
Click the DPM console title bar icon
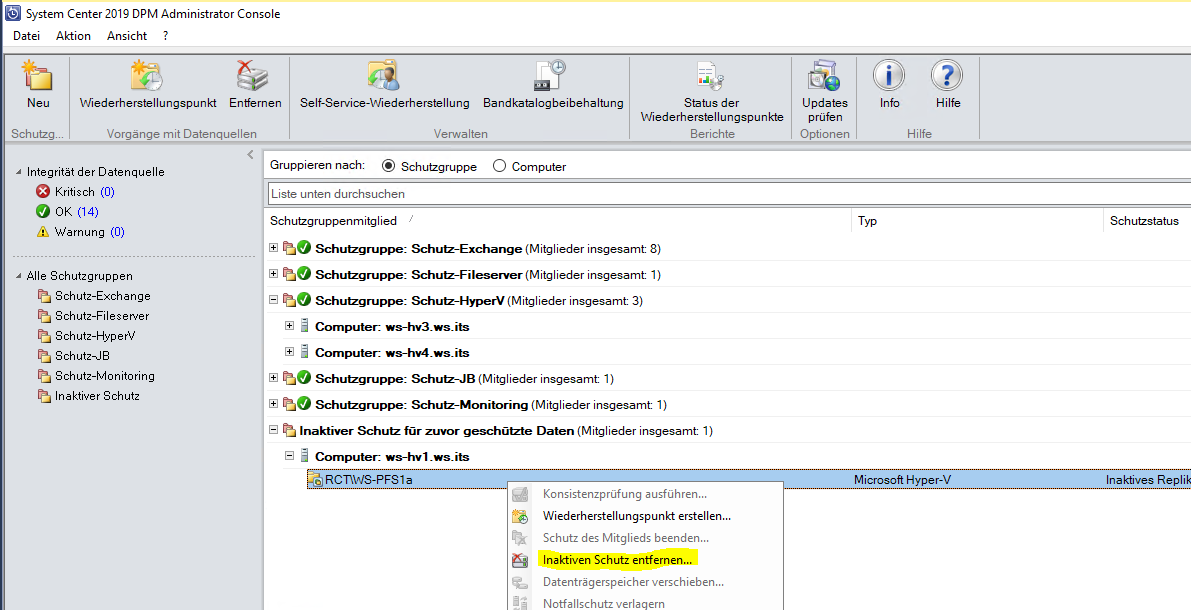click(x=13, y=13)
